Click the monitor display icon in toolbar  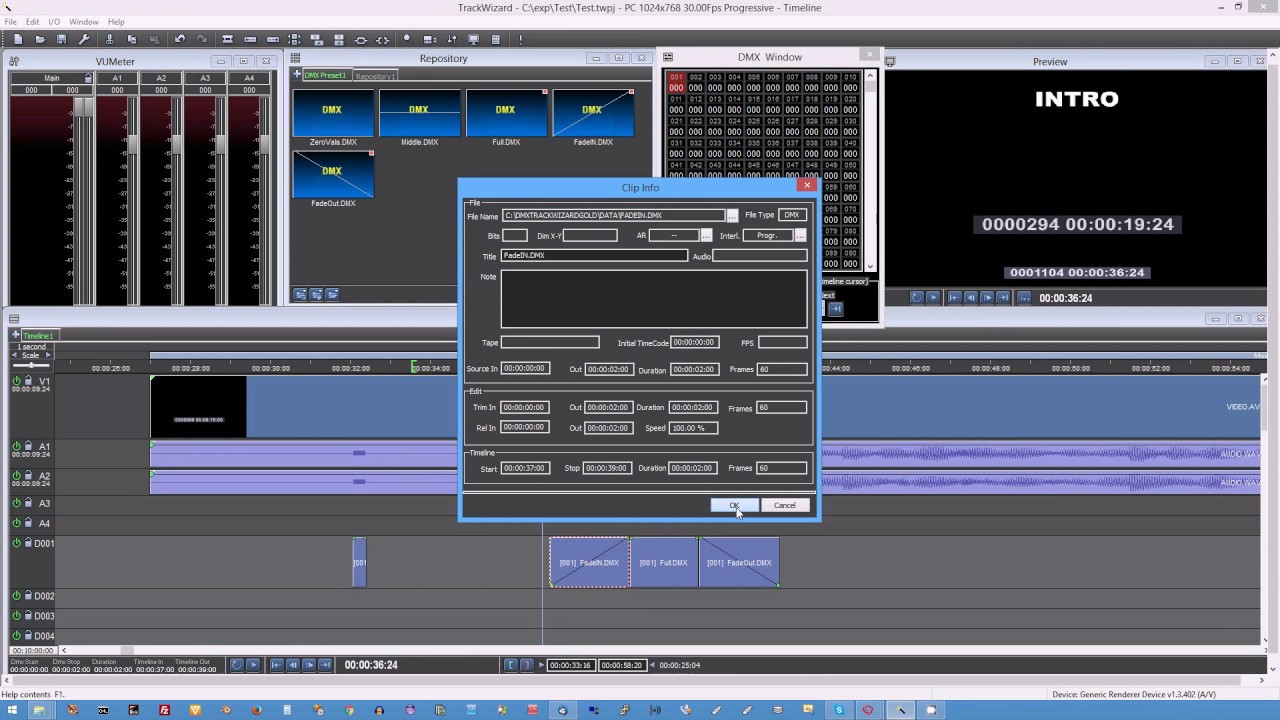tap(473, 39)
